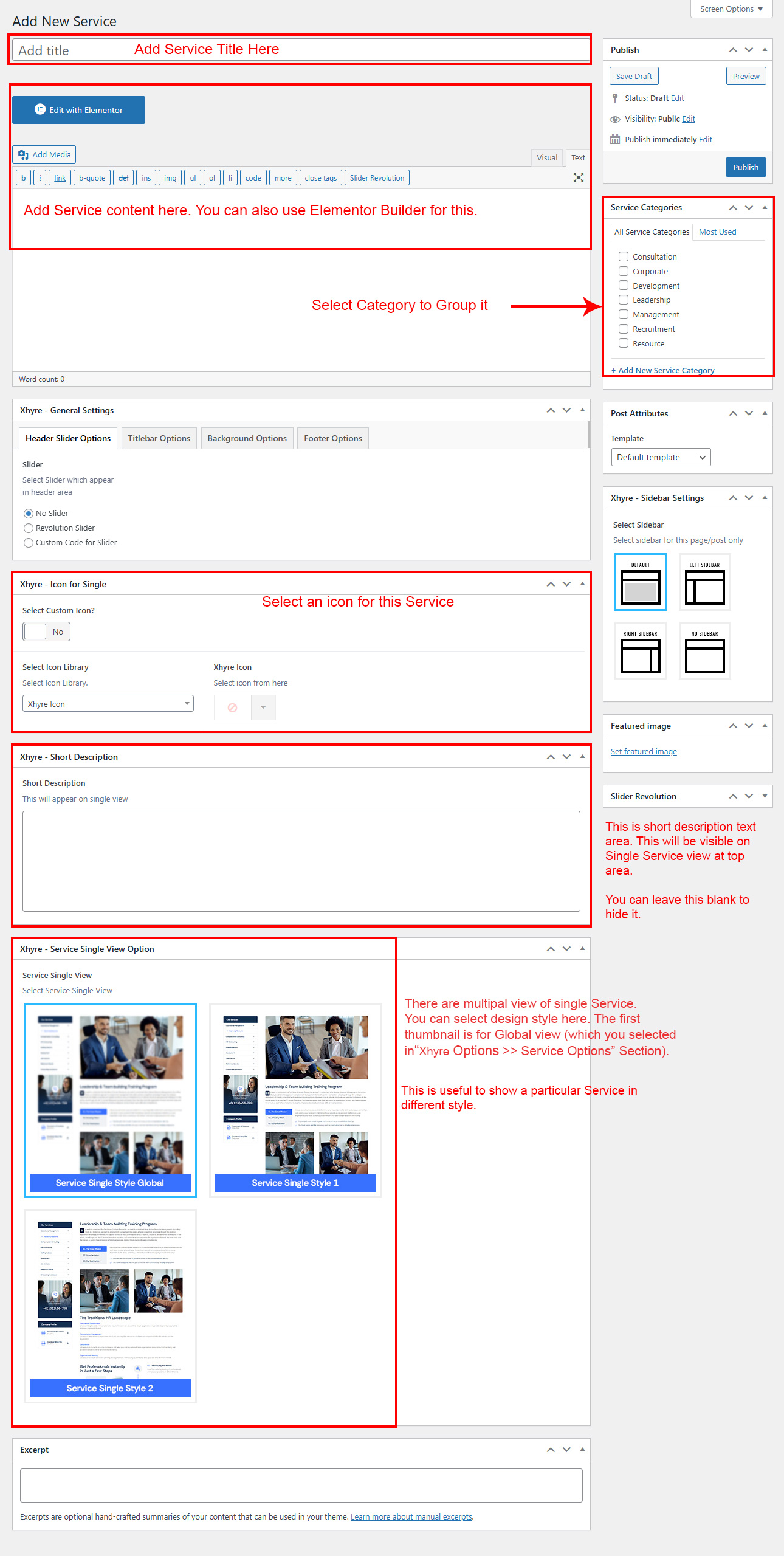Check the Consultation category checkbox
The image size is (784, 1556).
click(x=624, y=256)
